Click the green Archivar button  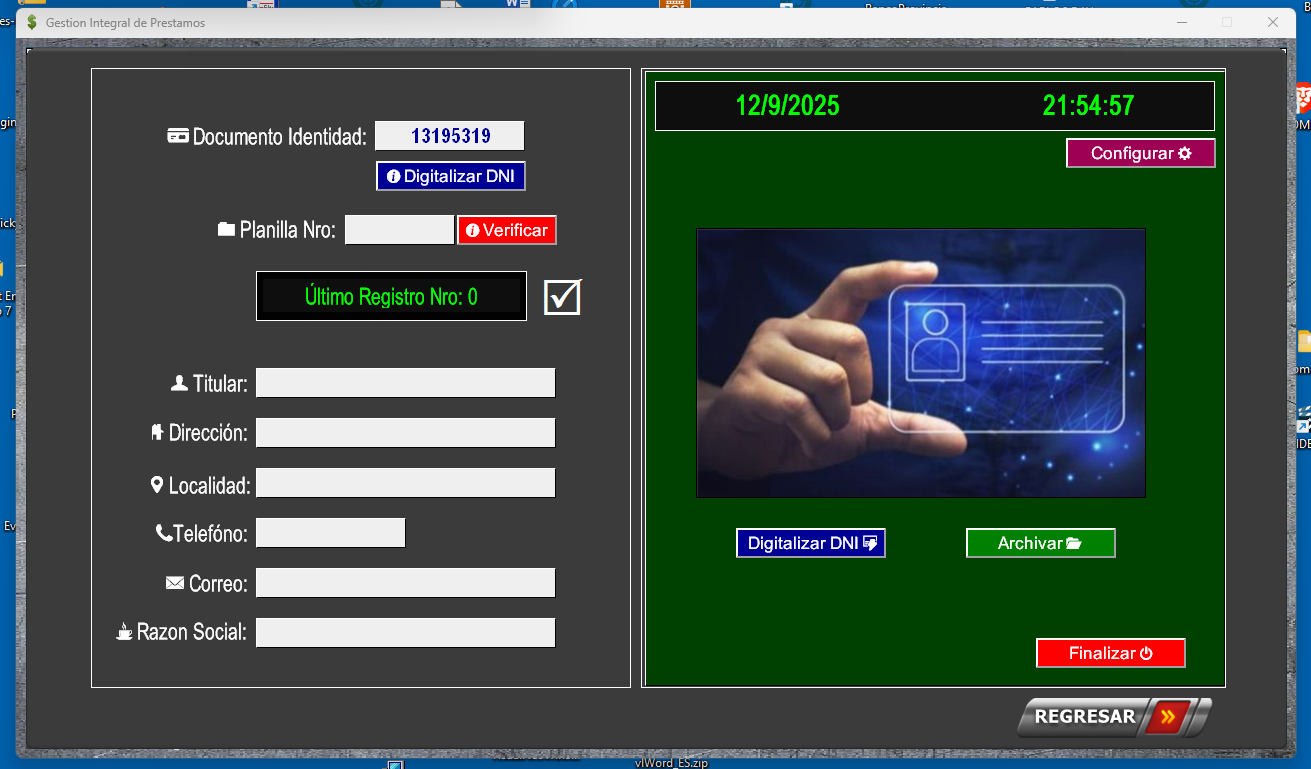(x=1040, y=543)
